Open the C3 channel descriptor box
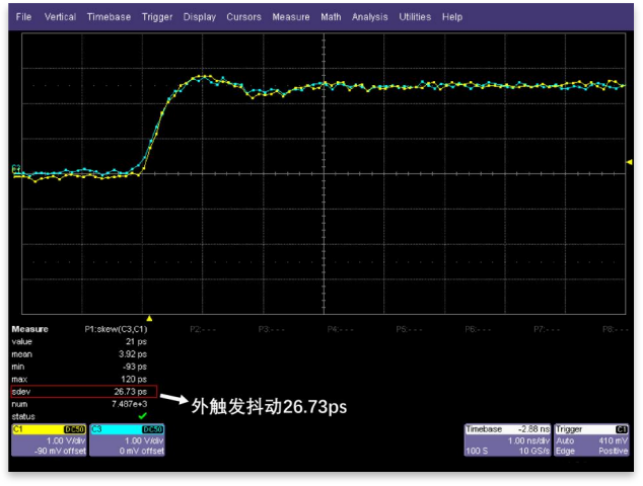This screenshot has width=643, height=486. pos(127,440)
